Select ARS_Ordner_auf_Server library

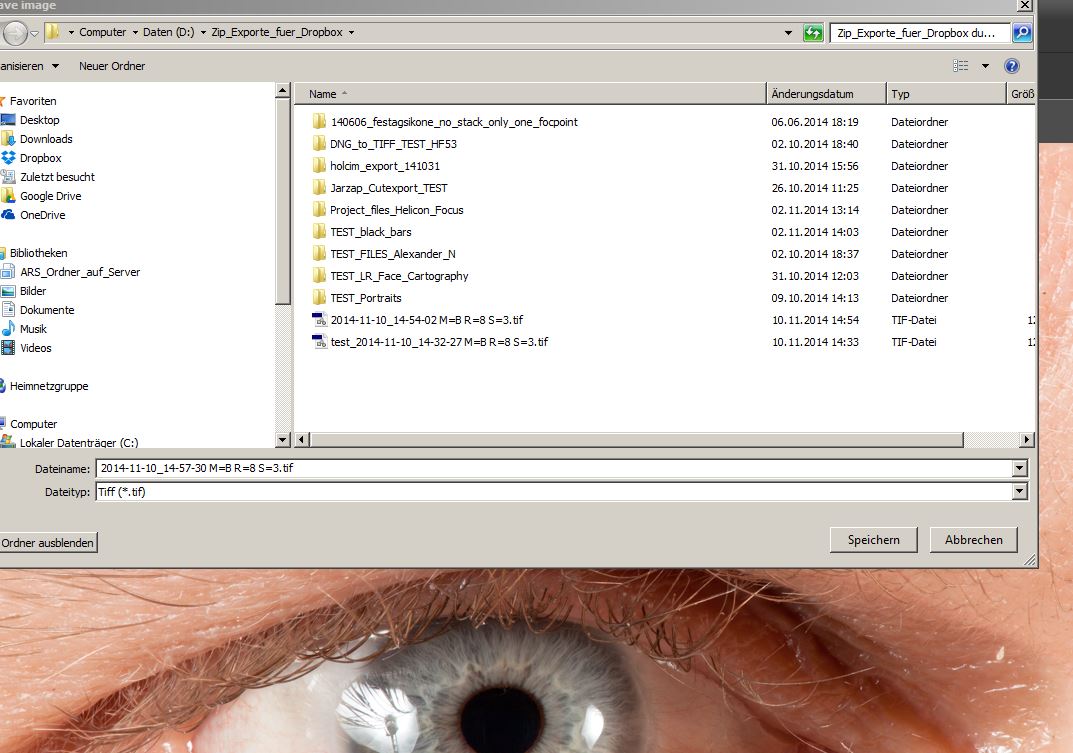click(x=80, y=272)
